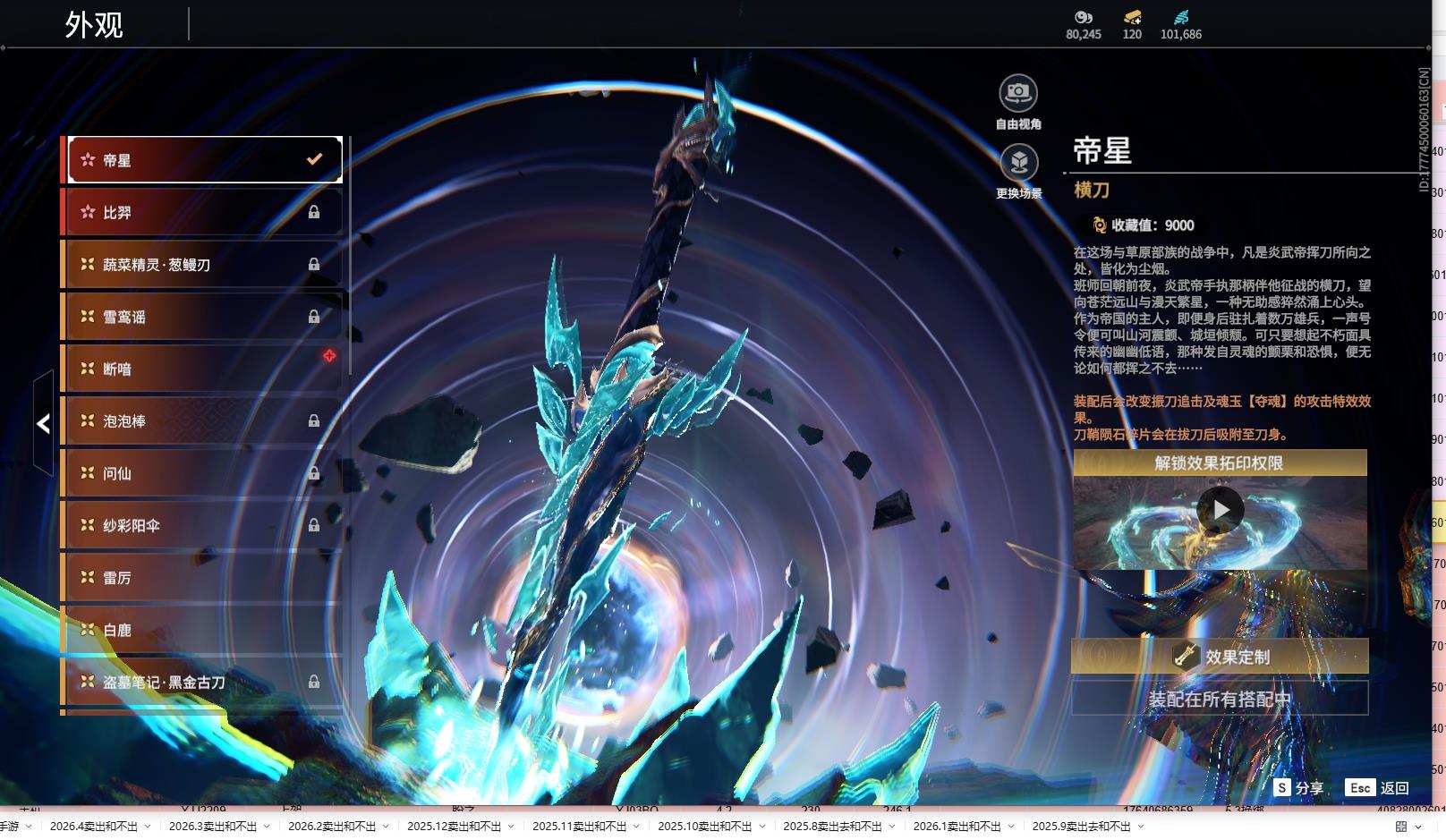Play the effect preview video
Viewport: 1446px width, 840px height.
[1221, 510]
